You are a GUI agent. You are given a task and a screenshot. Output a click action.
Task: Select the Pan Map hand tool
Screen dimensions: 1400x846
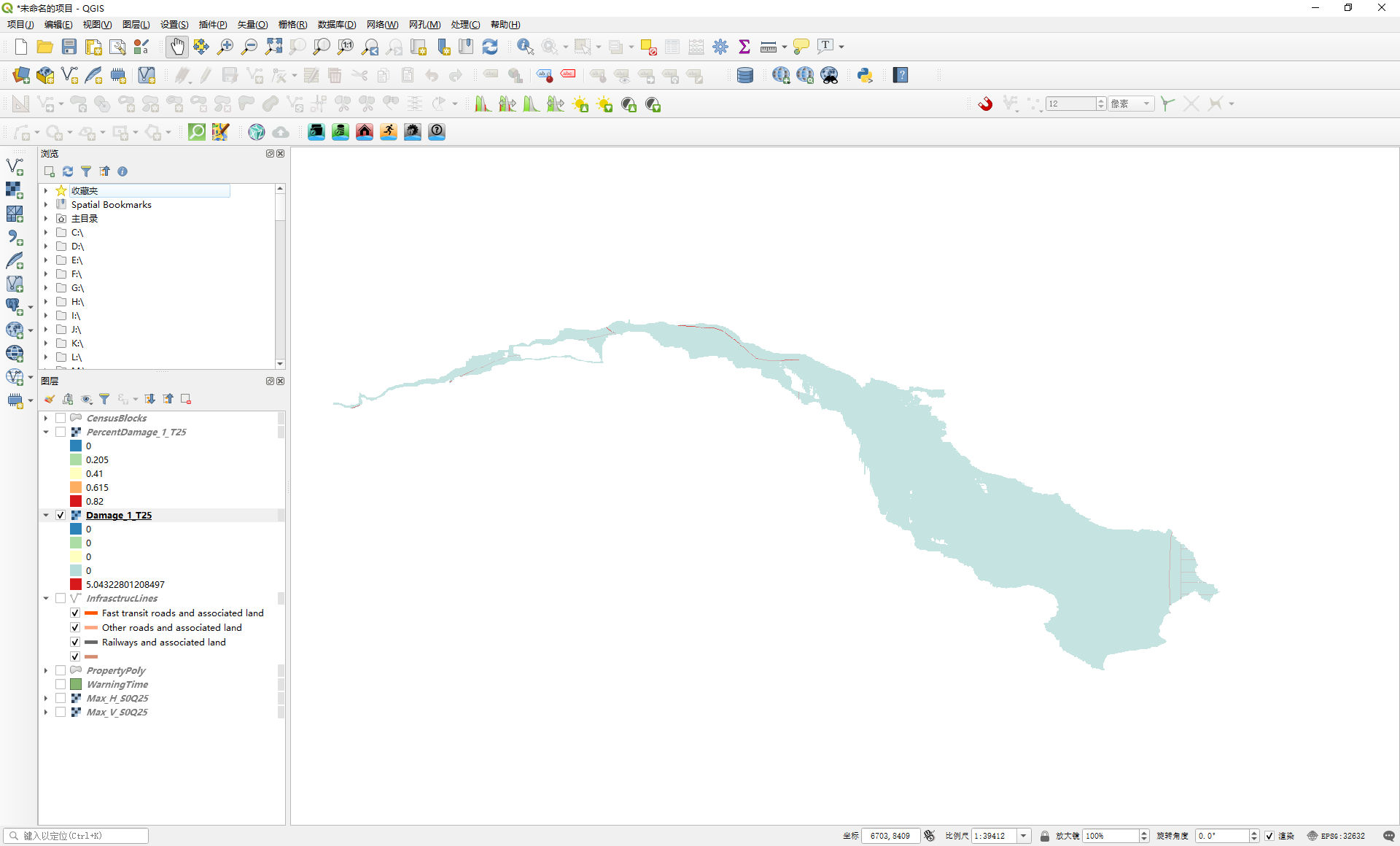coord(177,47)
